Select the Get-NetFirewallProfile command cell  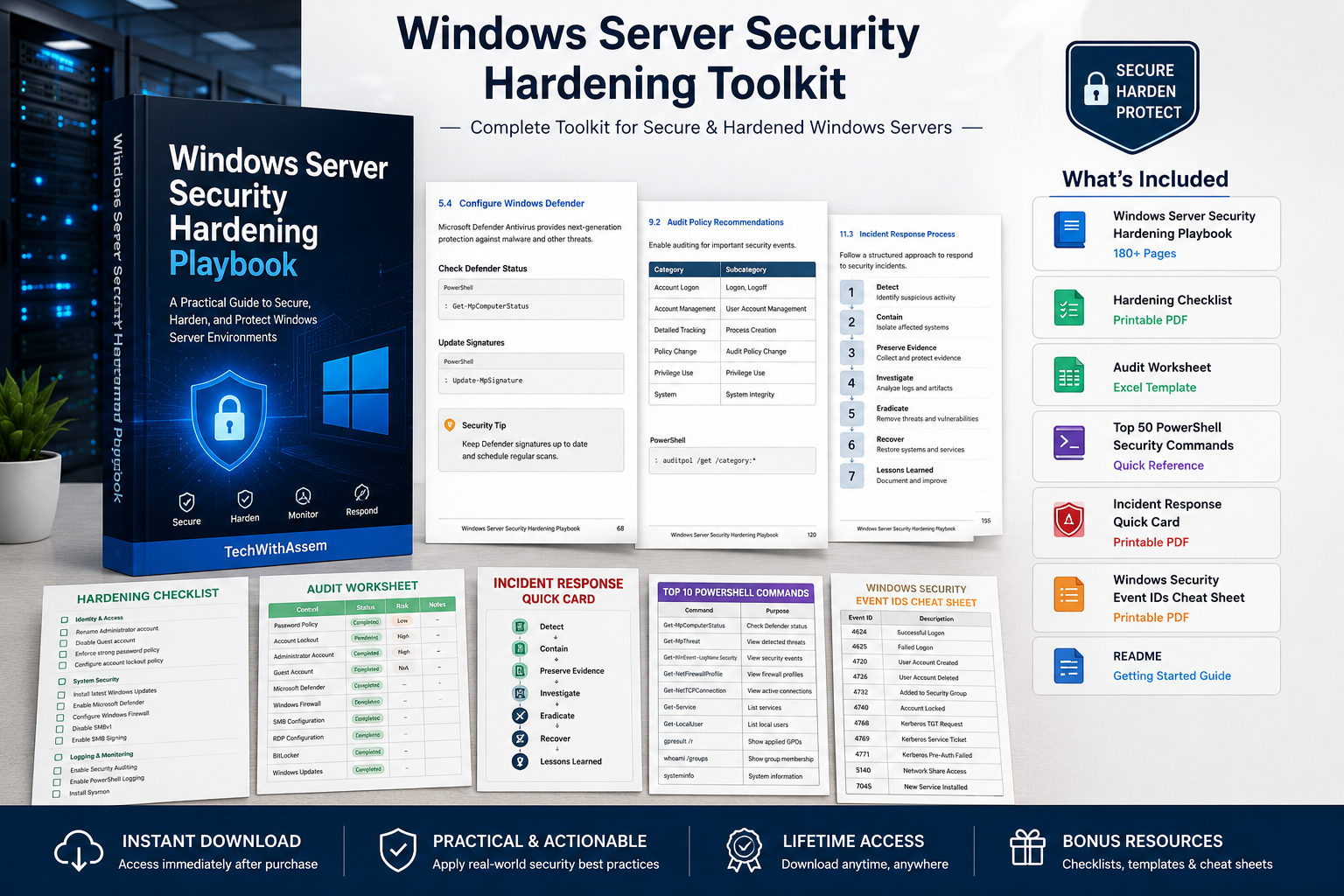pos(699,675)
